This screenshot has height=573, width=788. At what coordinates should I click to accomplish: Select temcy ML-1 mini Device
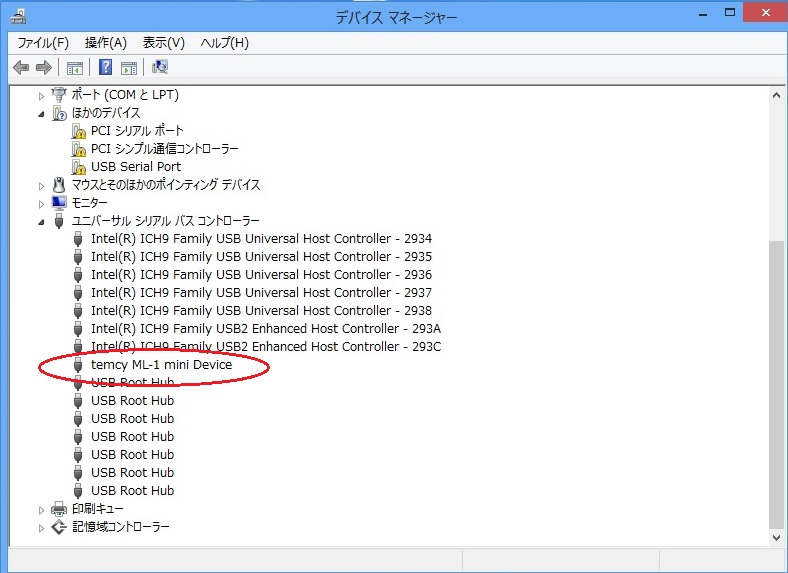tap(161, 365)
